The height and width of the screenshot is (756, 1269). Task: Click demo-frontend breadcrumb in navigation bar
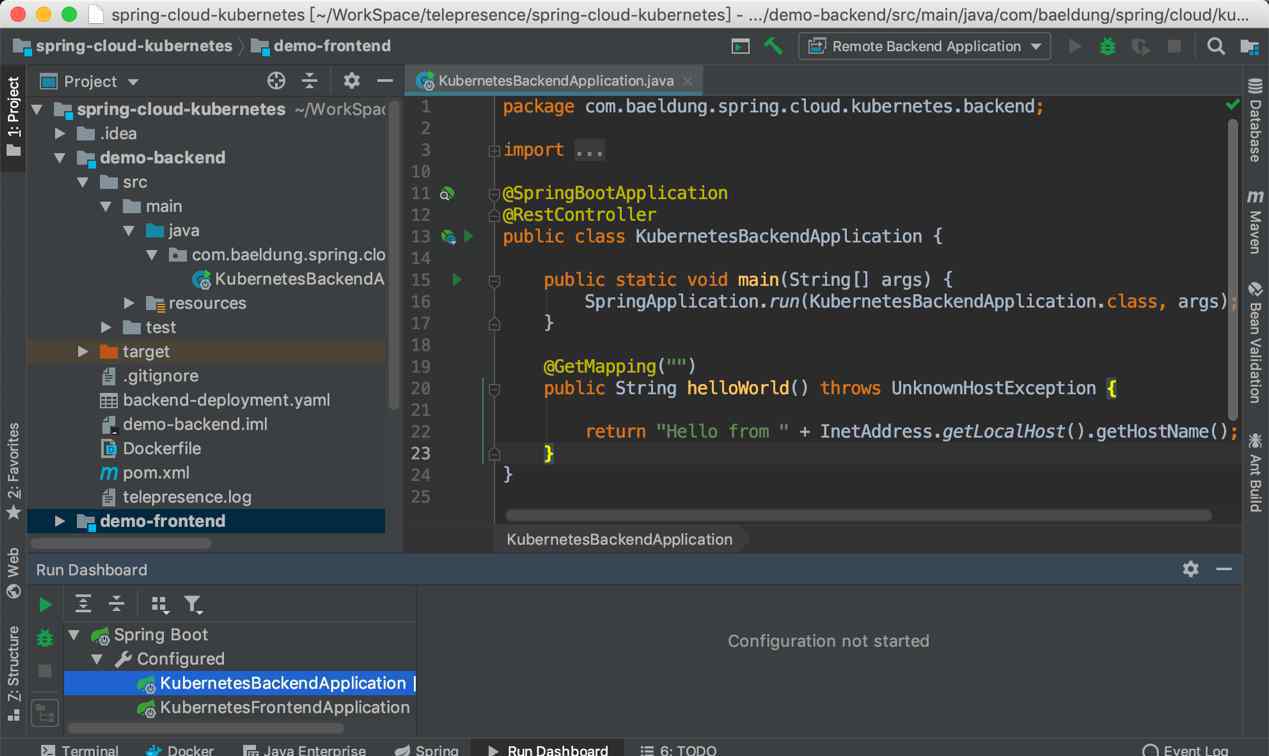coord(321,46)
